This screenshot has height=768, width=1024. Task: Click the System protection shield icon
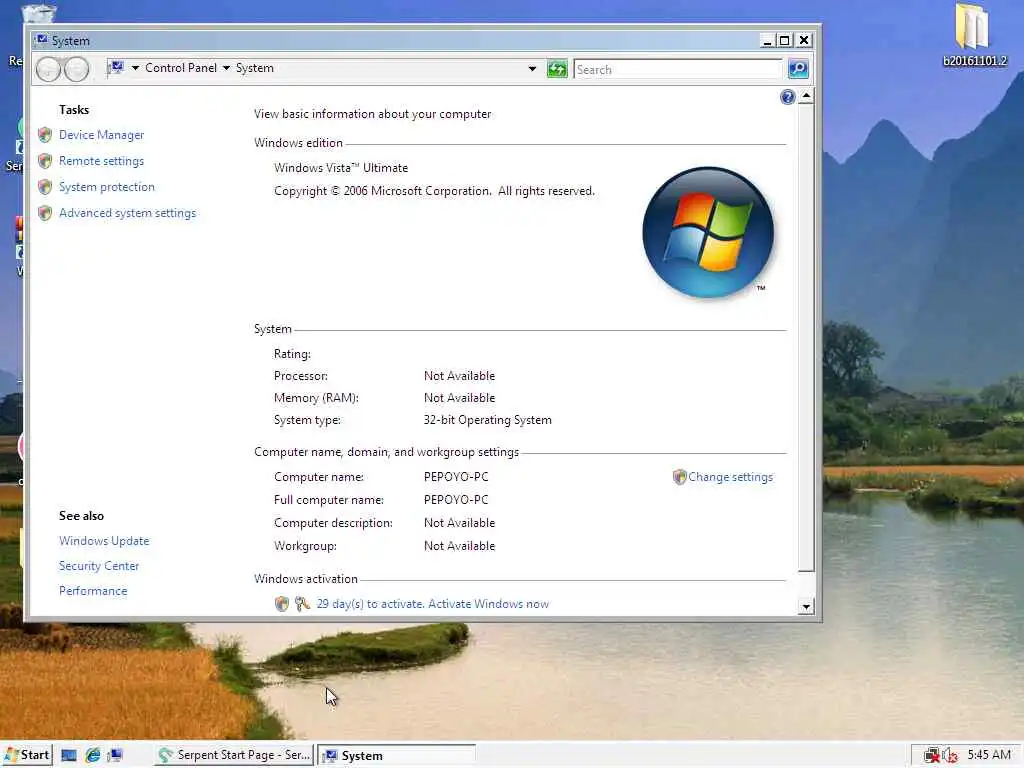[45, 187]
